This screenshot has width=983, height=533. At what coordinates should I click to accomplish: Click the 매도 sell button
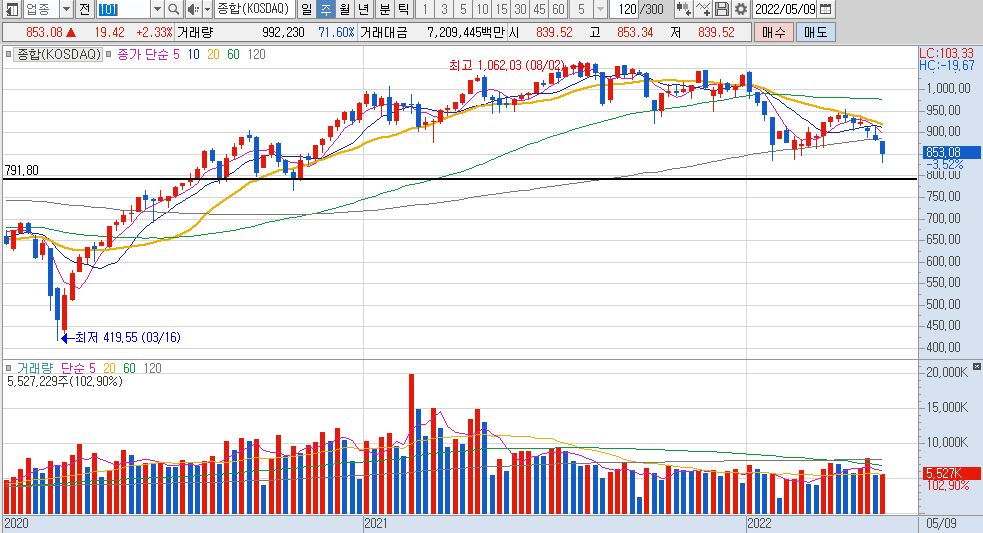click(x=815, y=32)
